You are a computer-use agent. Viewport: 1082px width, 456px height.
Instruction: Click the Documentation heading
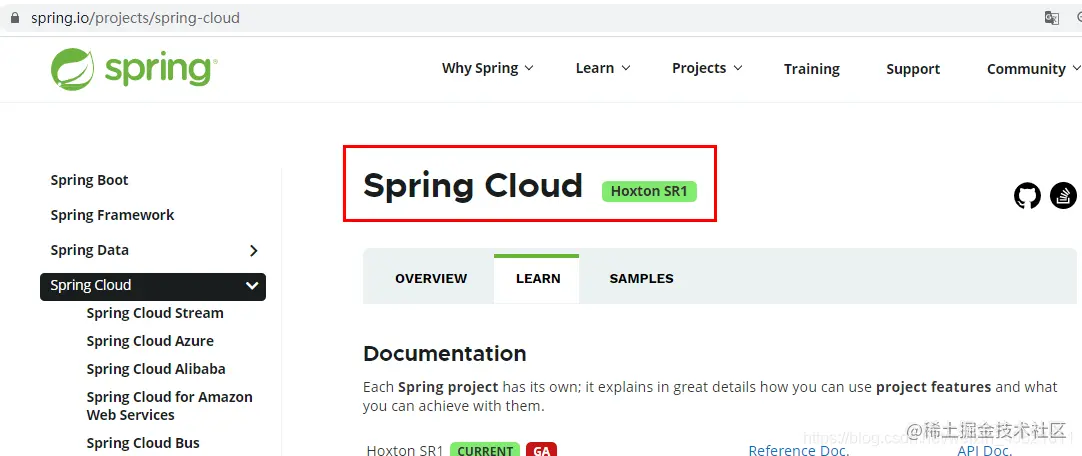(444, 354)
